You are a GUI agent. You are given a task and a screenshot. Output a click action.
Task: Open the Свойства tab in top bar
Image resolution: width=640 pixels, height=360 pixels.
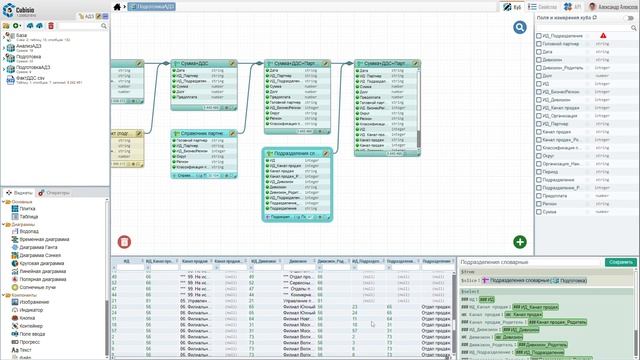(542, 7)
